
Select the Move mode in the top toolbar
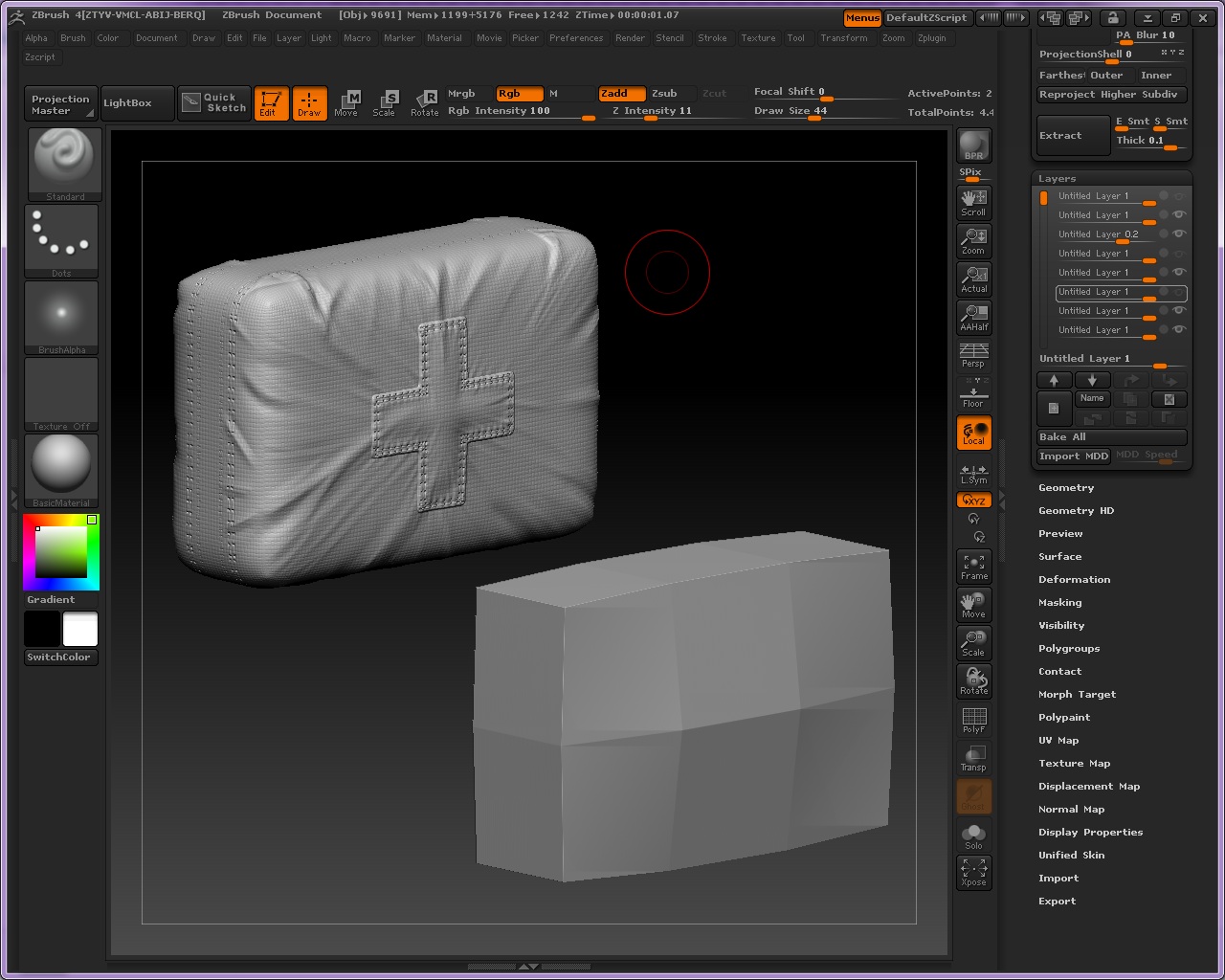click(x=346, y=103)
